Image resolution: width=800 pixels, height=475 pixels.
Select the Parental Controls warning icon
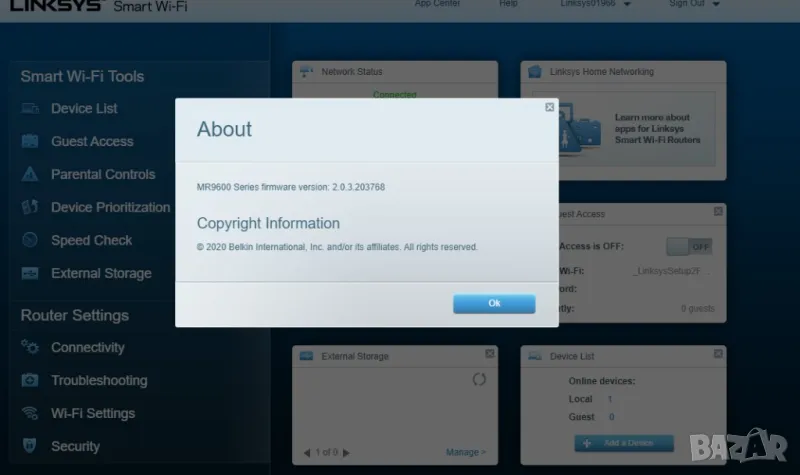30,175
